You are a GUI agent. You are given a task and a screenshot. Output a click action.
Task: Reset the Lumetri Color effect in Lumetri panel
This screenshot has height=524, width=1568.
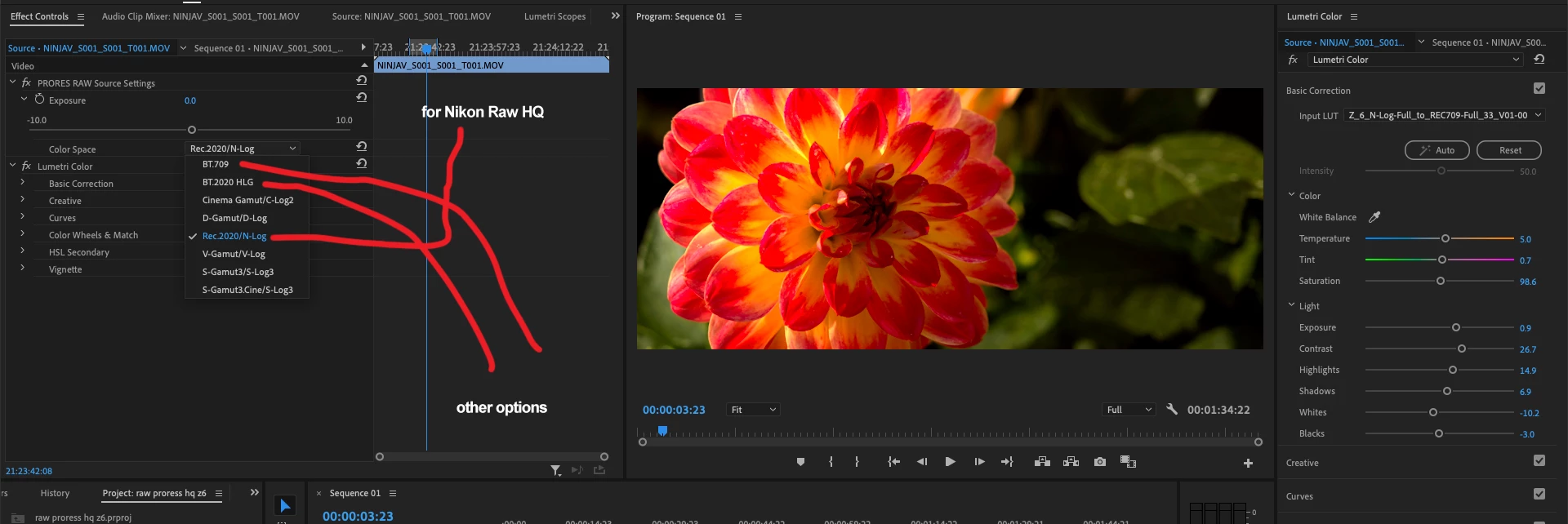pyautogui.click(x=1539, y=60)
